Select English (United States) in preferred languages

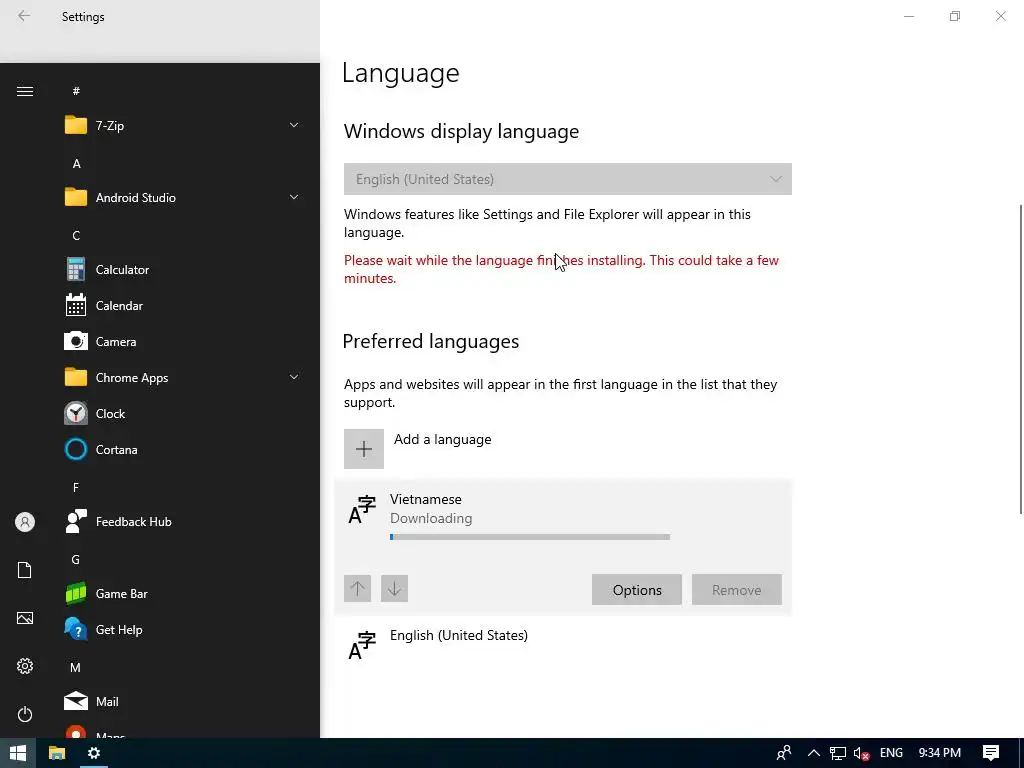pos(563,645)
